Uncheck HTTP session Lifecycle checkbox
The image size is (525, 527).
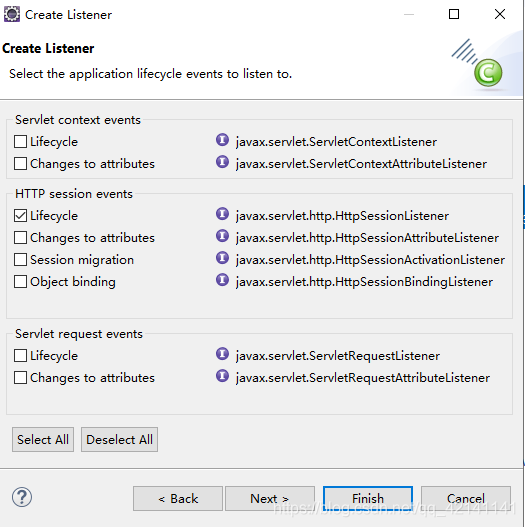pos(21,215)
